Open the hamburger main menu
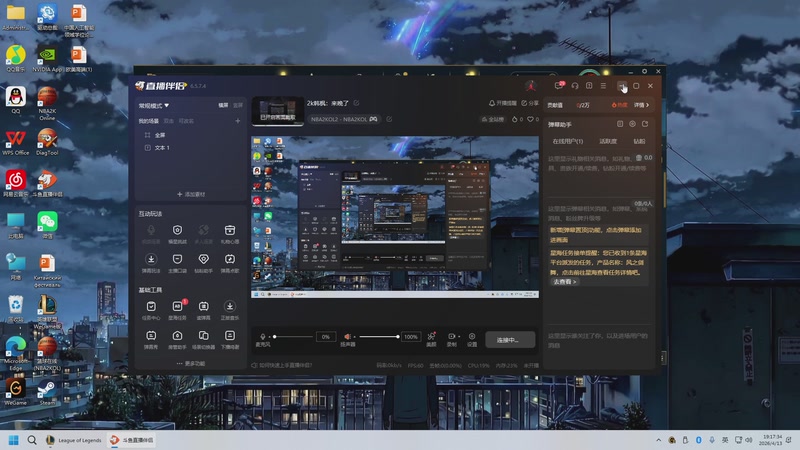The width and height of the screenshot is (800, 450). point(603,86)
